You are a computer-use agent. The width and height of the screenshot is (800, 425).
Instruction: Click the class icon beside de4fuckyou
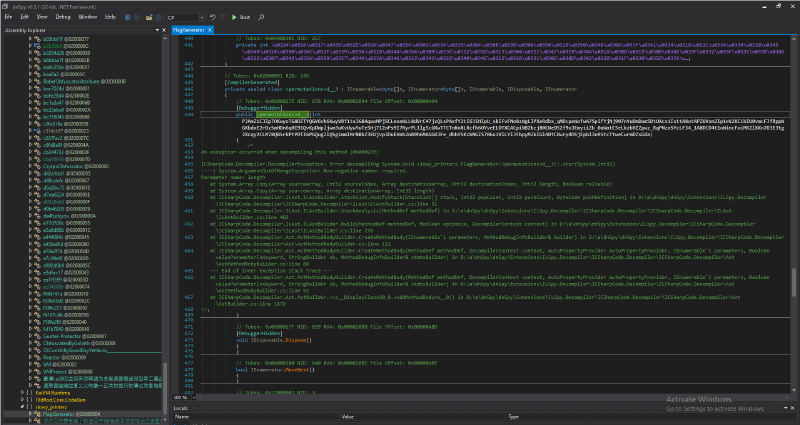(37, 216)
